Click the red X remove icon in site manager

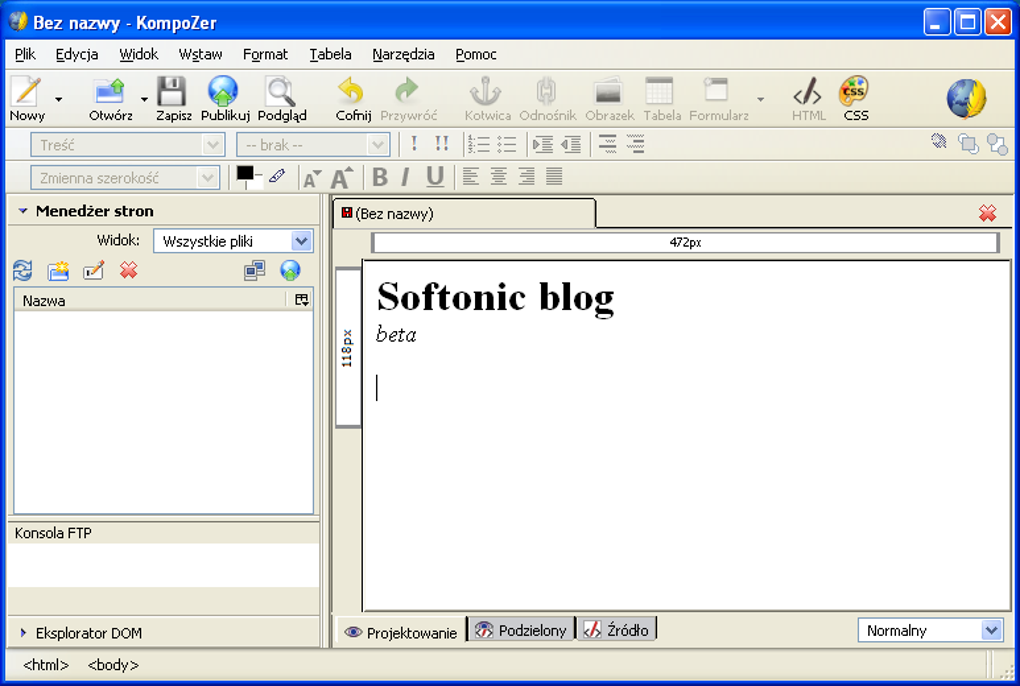coord(129,270)
